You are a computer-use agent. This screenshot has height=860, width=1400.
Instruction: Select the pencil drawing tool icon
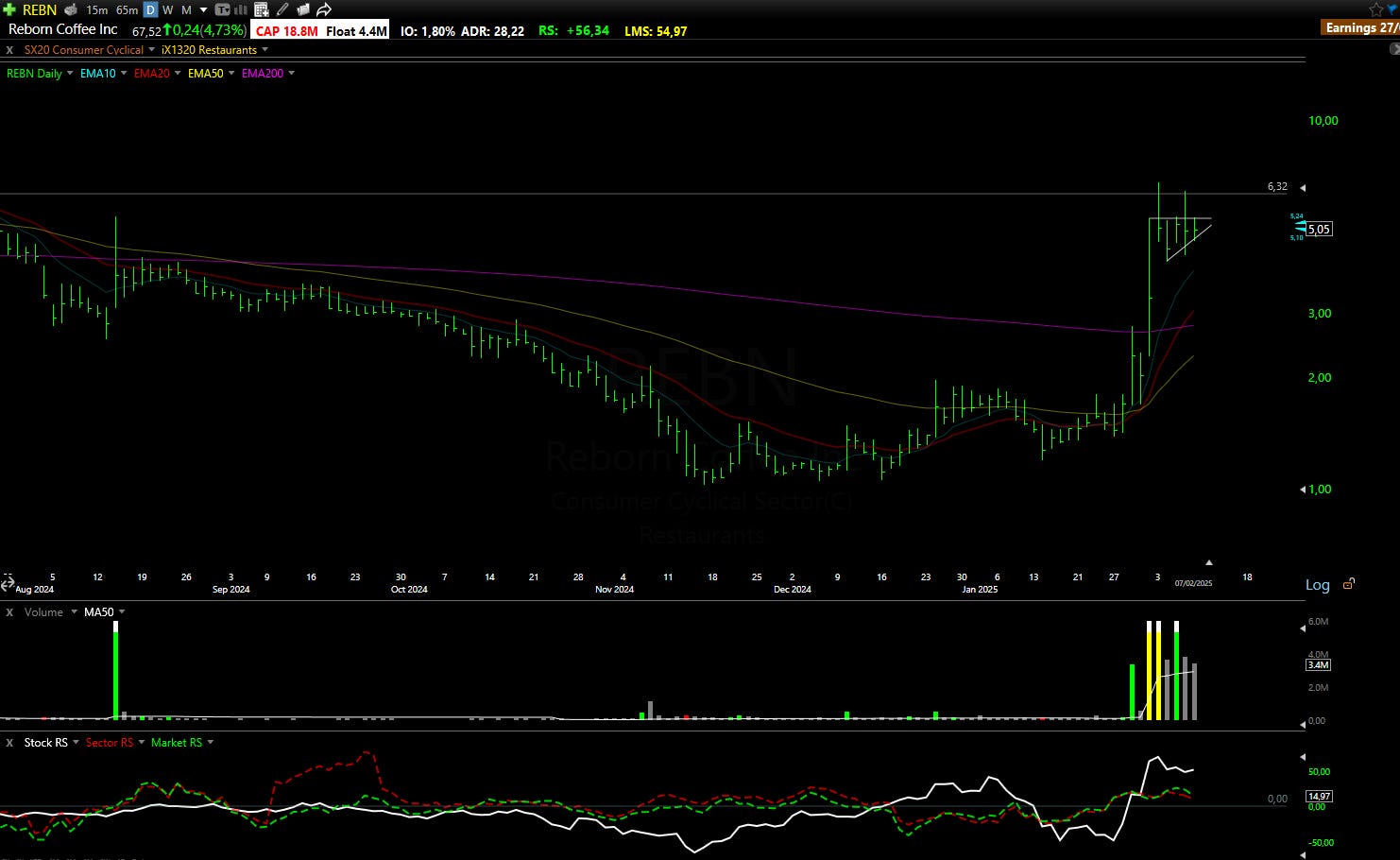282,9
